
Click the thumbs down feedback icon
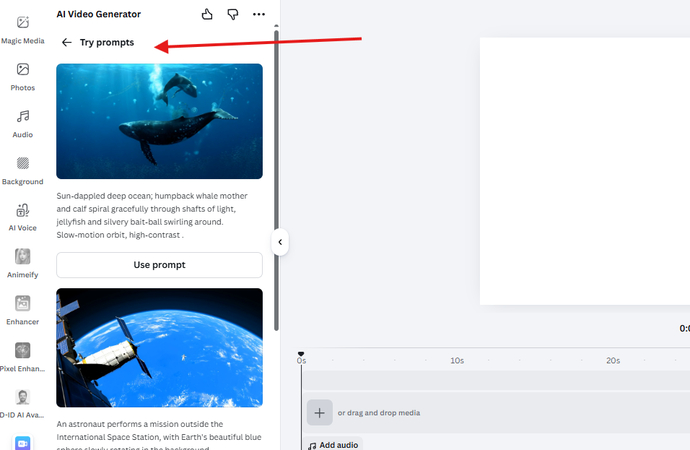coord(233,14)
